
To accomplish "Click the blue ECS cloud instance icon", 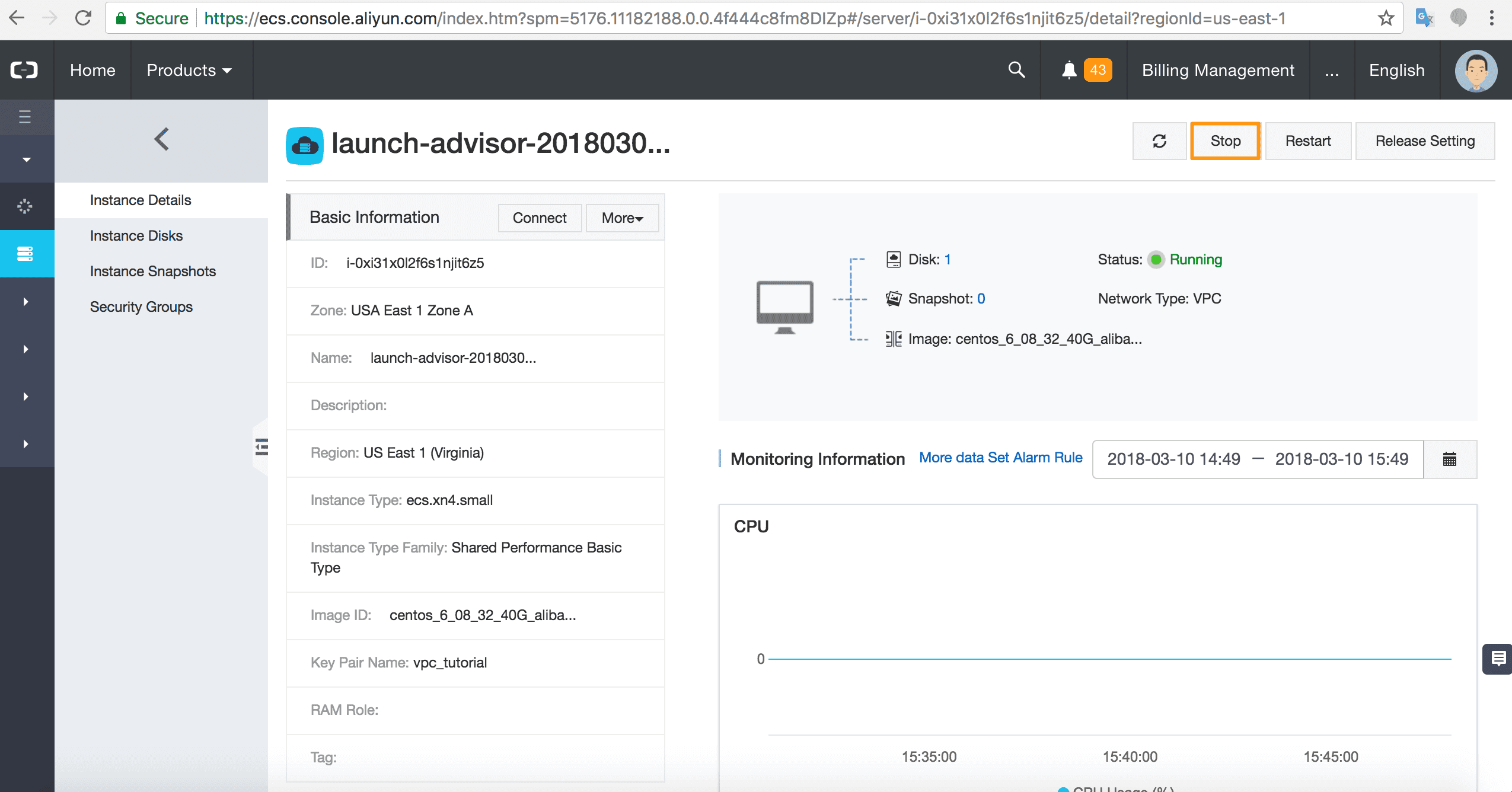I will click(305, 145).
